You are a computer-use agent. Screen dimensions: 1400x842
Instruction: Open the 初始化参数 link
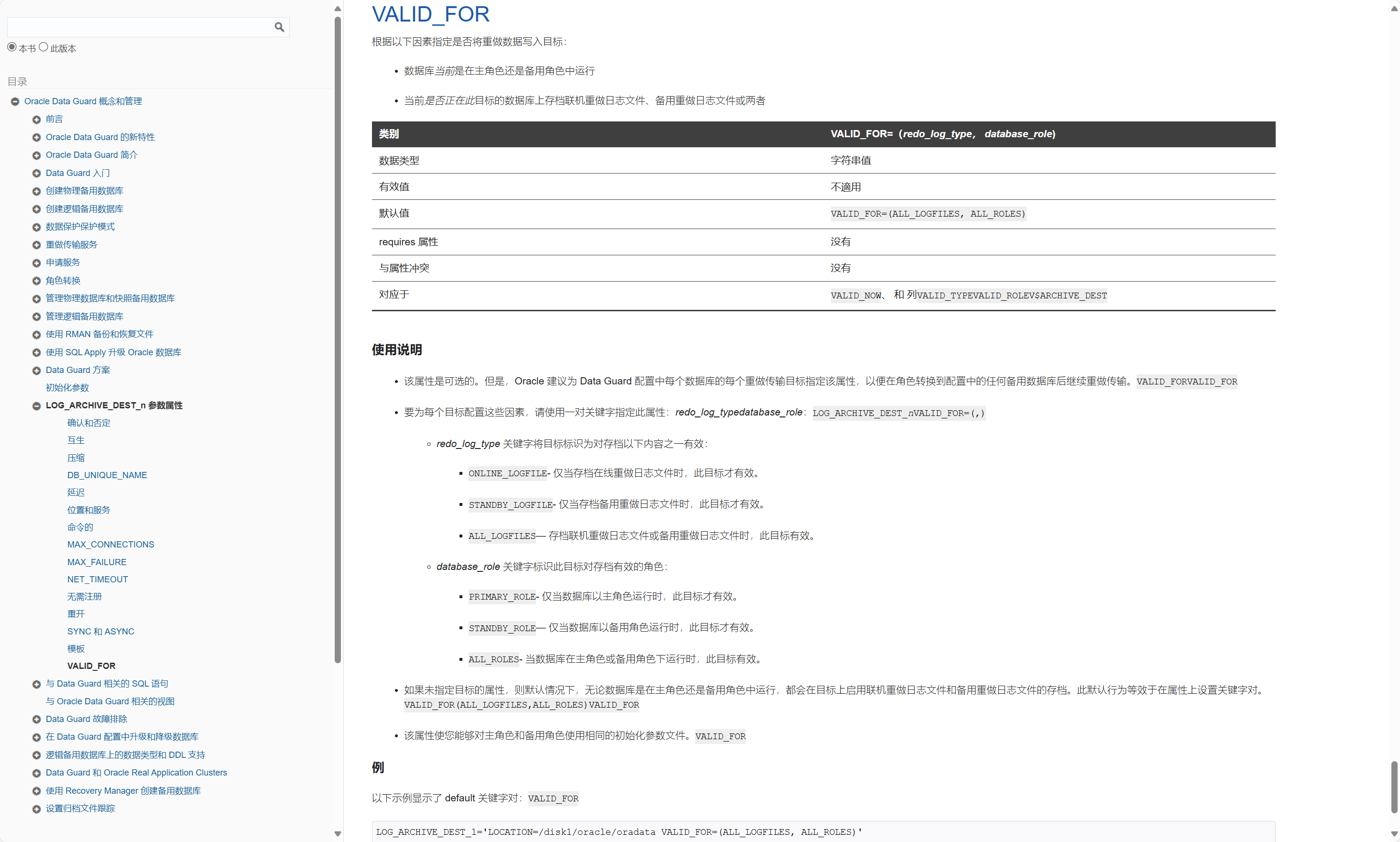pyautogui.click(x=67, y=387)
